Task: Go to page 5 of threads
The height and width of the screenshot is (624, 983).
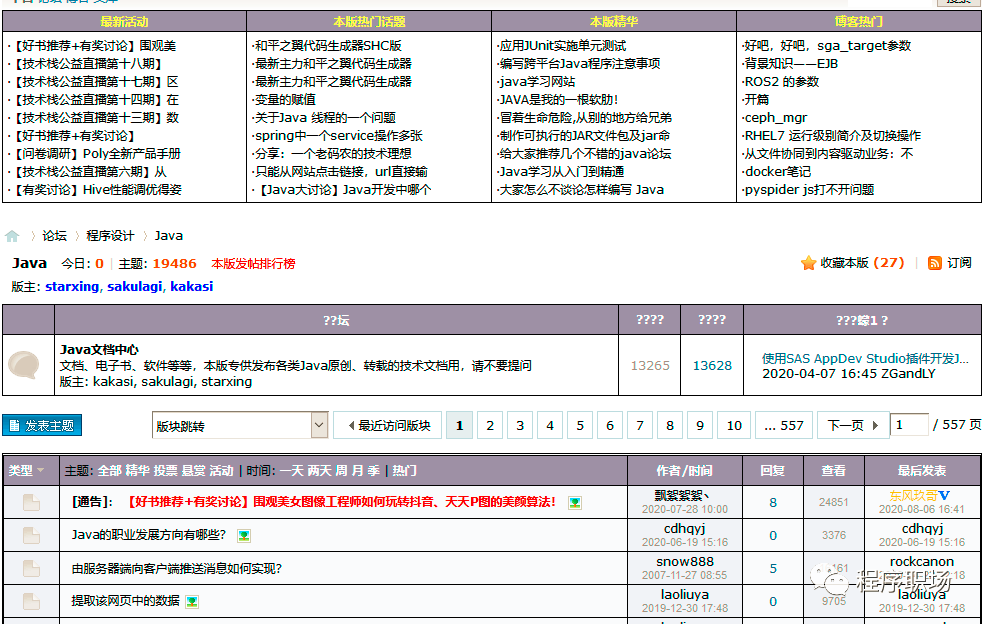Action: pos(580,425)
